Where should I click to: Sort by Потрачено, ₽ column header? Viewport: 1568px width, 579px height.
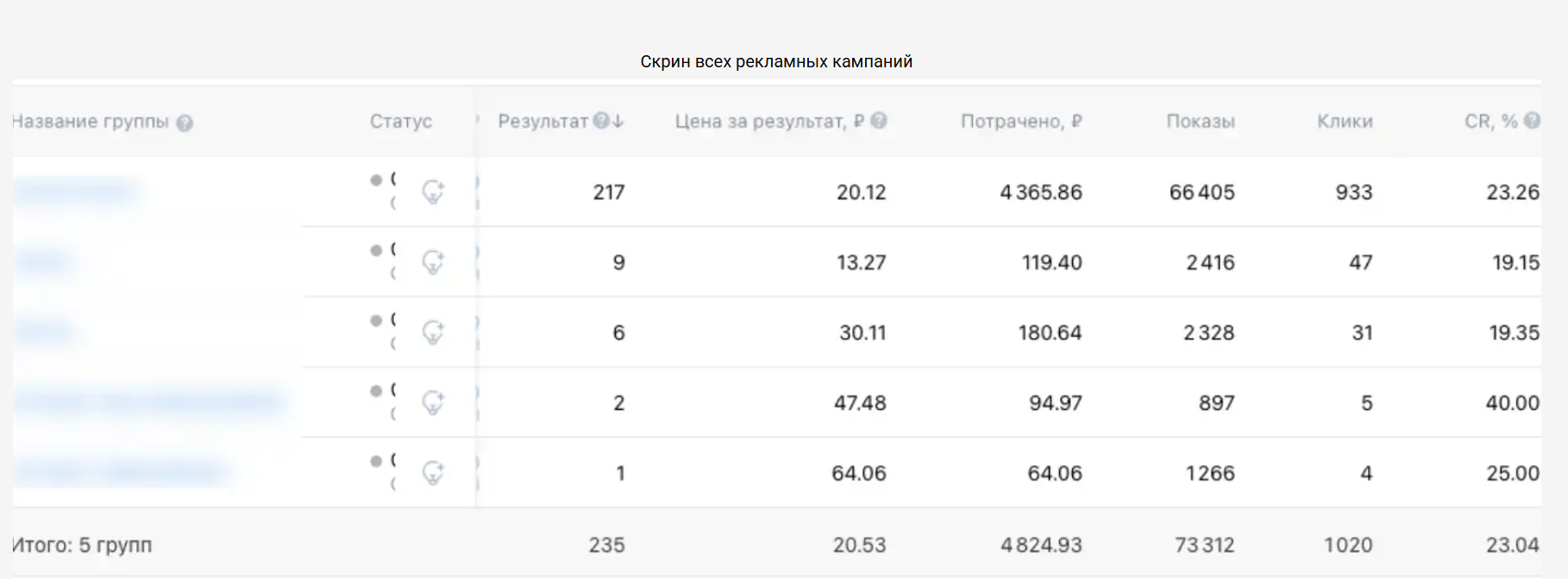(x=1021, y=122)
